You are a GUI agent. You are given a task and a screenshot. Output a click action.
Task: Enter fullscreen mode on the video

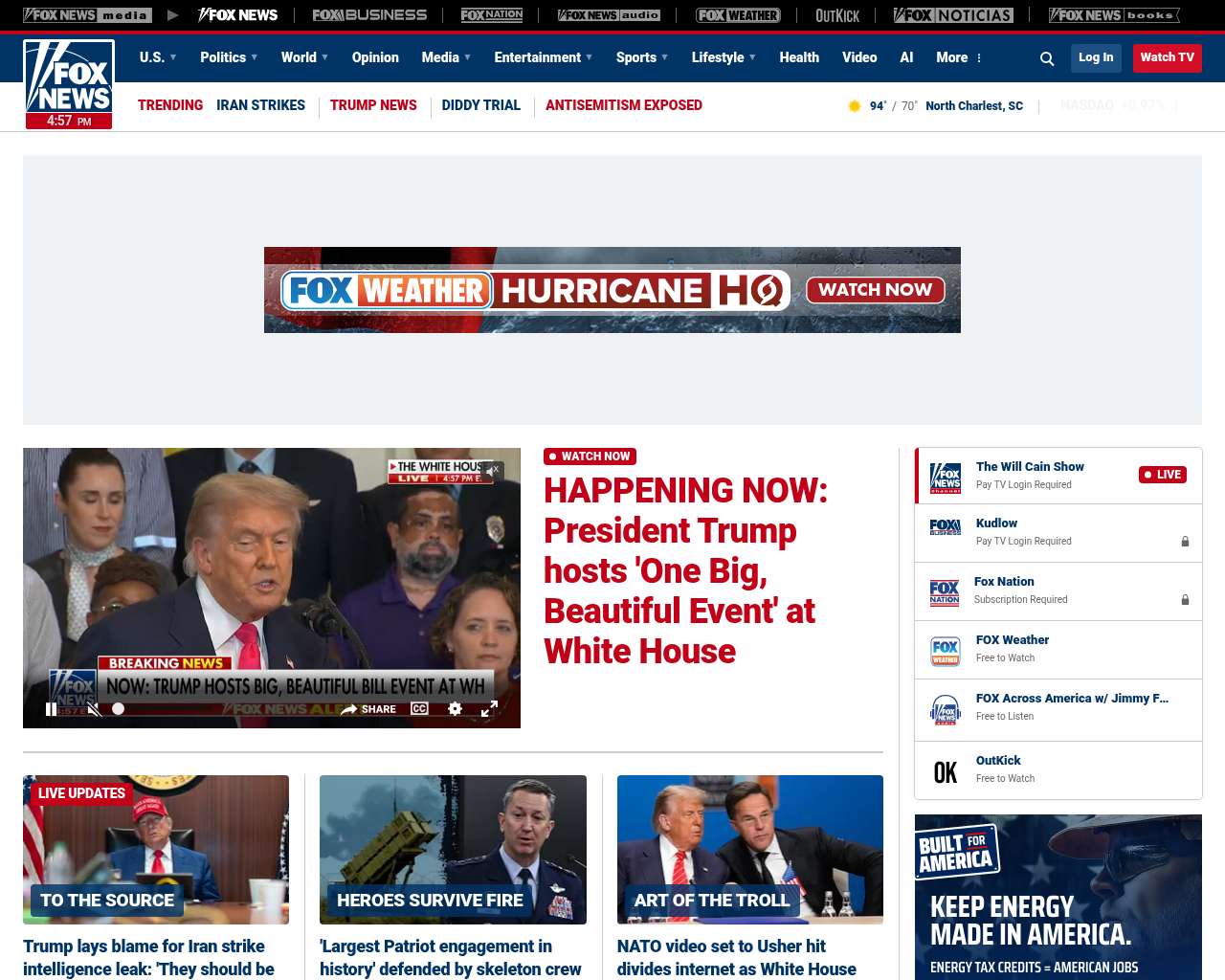click(489, 709)
